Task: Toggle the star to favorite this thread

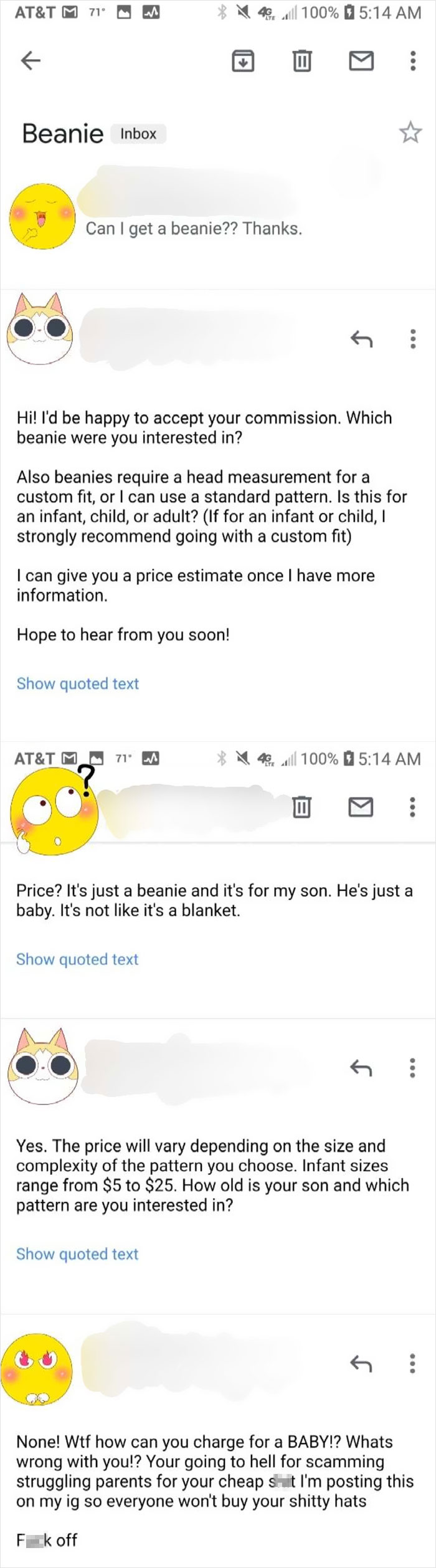Action: coord(410,133)
